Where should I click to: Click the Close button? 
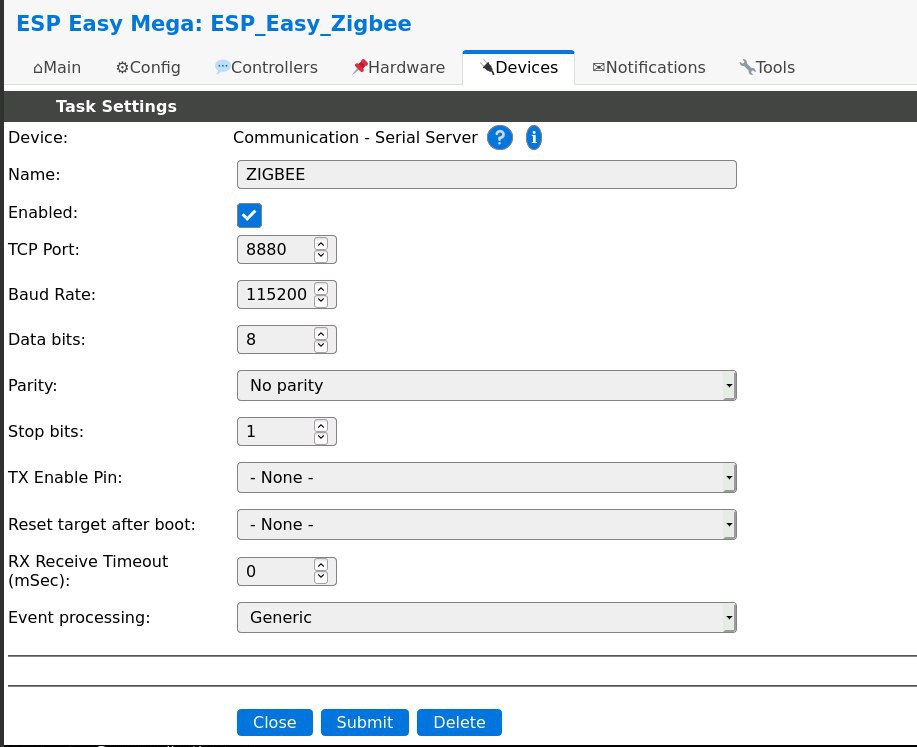click(x=275, y=722)
